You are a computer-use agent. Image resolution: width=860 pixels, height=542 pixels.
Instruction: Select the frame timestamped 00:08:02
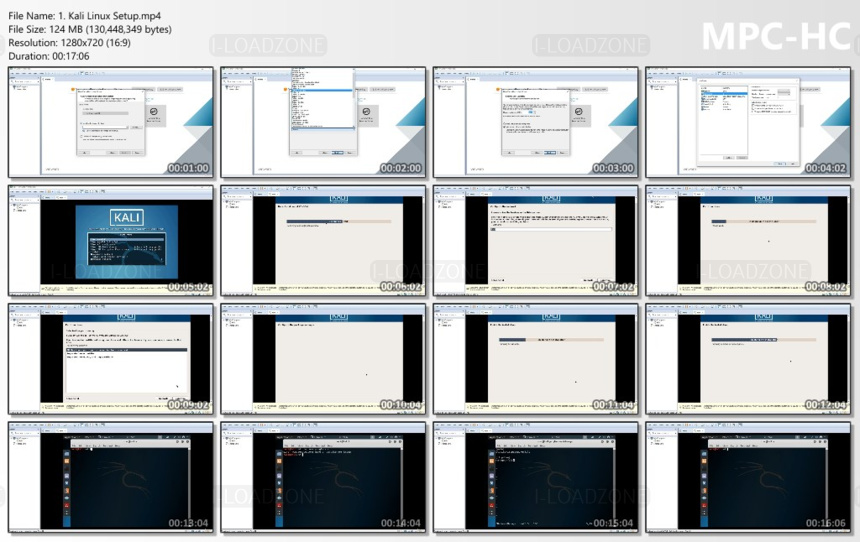748,241
